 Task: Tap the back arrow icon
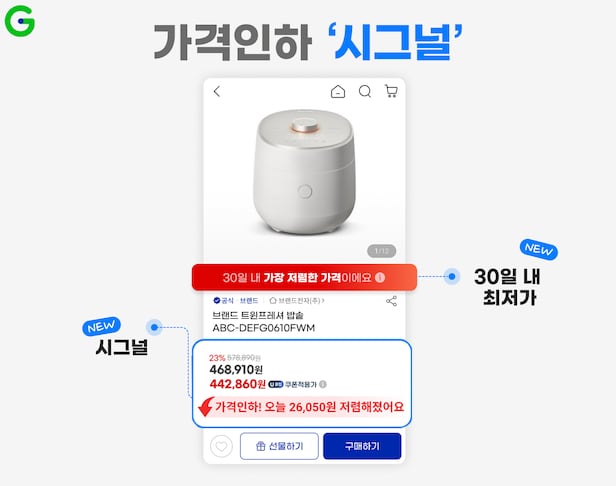tap(217, 92)
